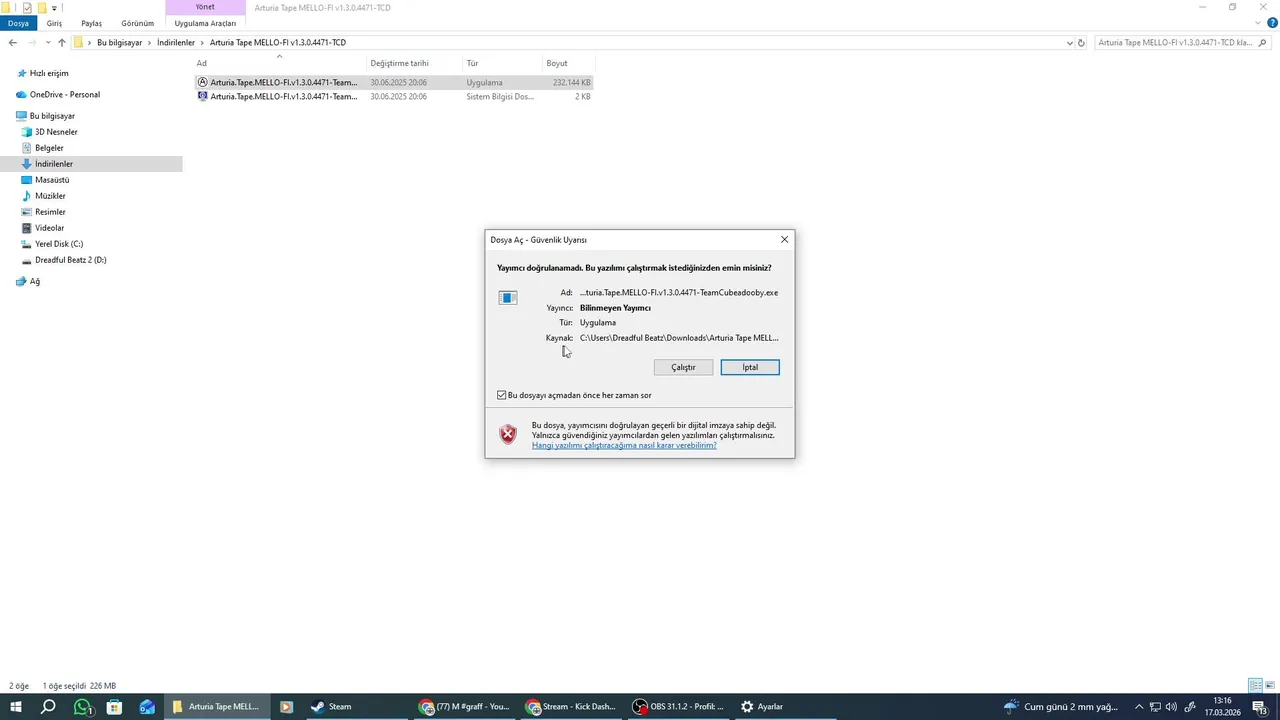Select the Sistem Bilgisi Dosyası file row

point(394,96)
